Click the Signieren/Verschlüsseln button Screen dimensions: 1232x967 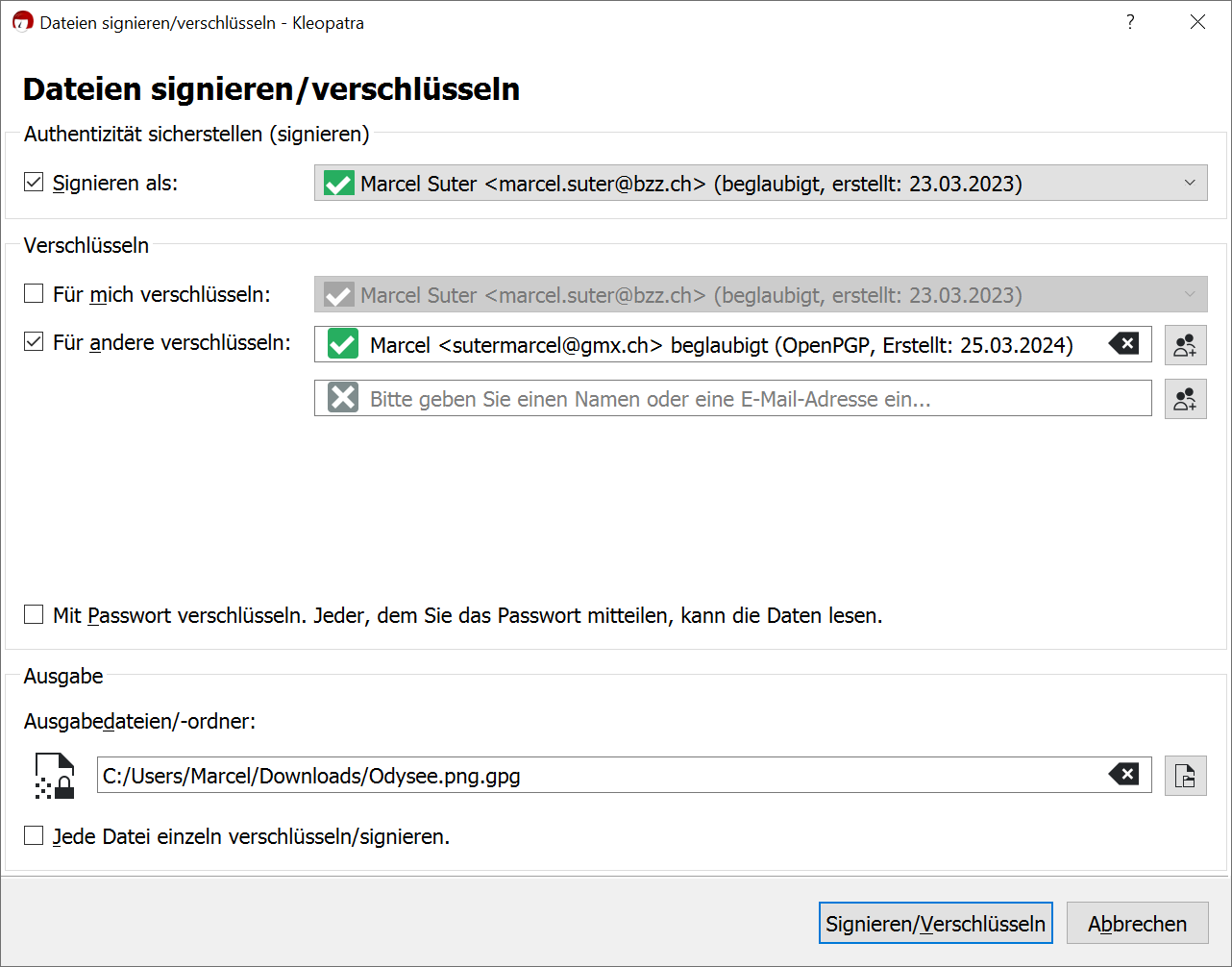pyautogui.click(x=935, y=924)
